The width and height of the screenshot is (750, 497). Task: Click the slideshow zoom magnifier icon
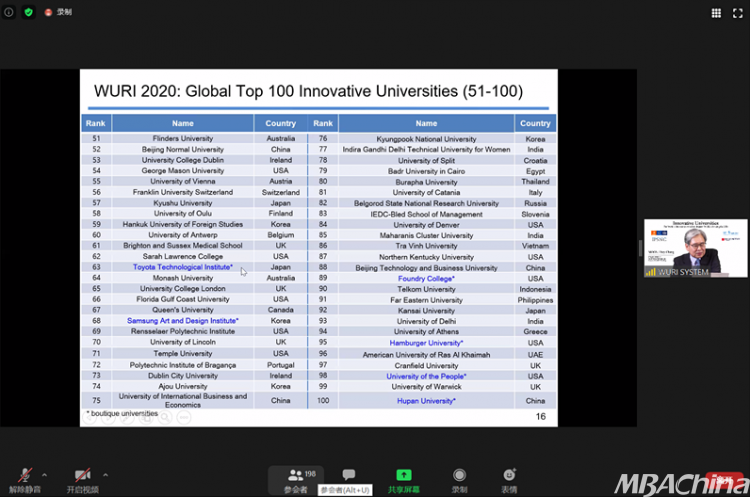pos(165,418)
